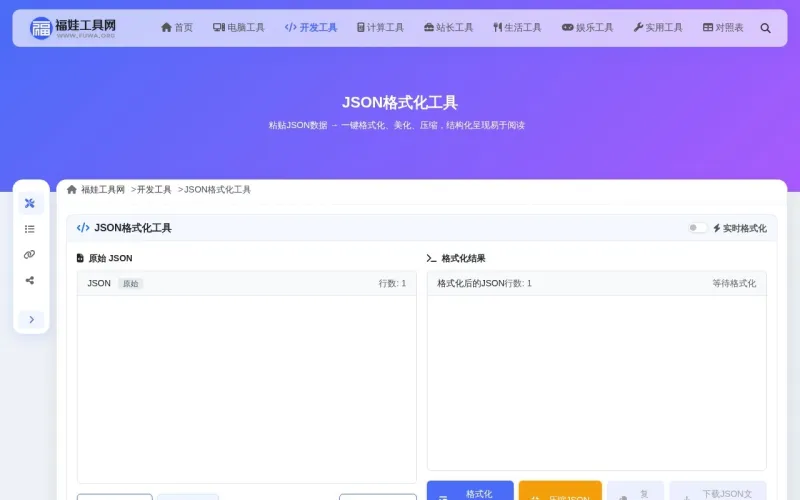Click the terminal icon beside 格式化结果
Screen dimensions: 800x500
[431, 258]
